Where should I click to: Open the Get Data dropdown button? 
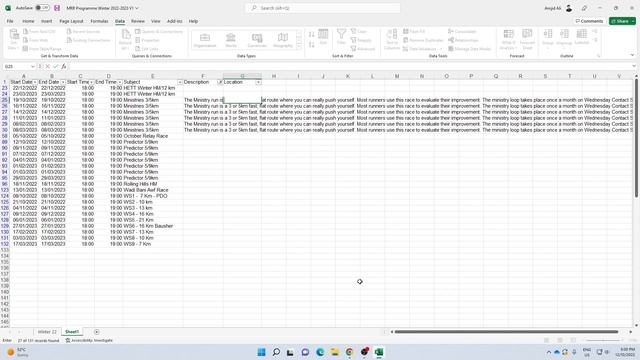click(14, 40)
